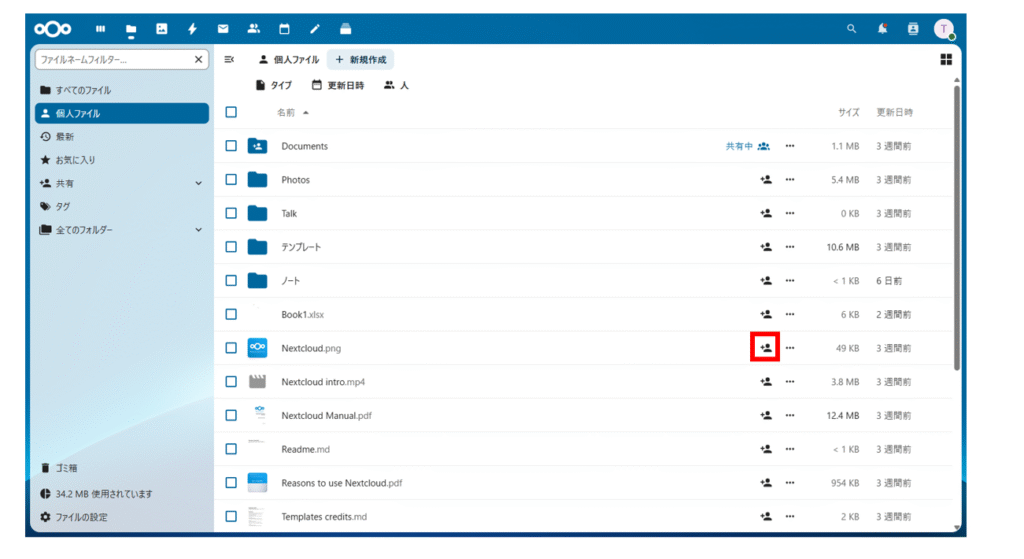Expand 全てのフォルダー tree in sidebar

[198, 230]
